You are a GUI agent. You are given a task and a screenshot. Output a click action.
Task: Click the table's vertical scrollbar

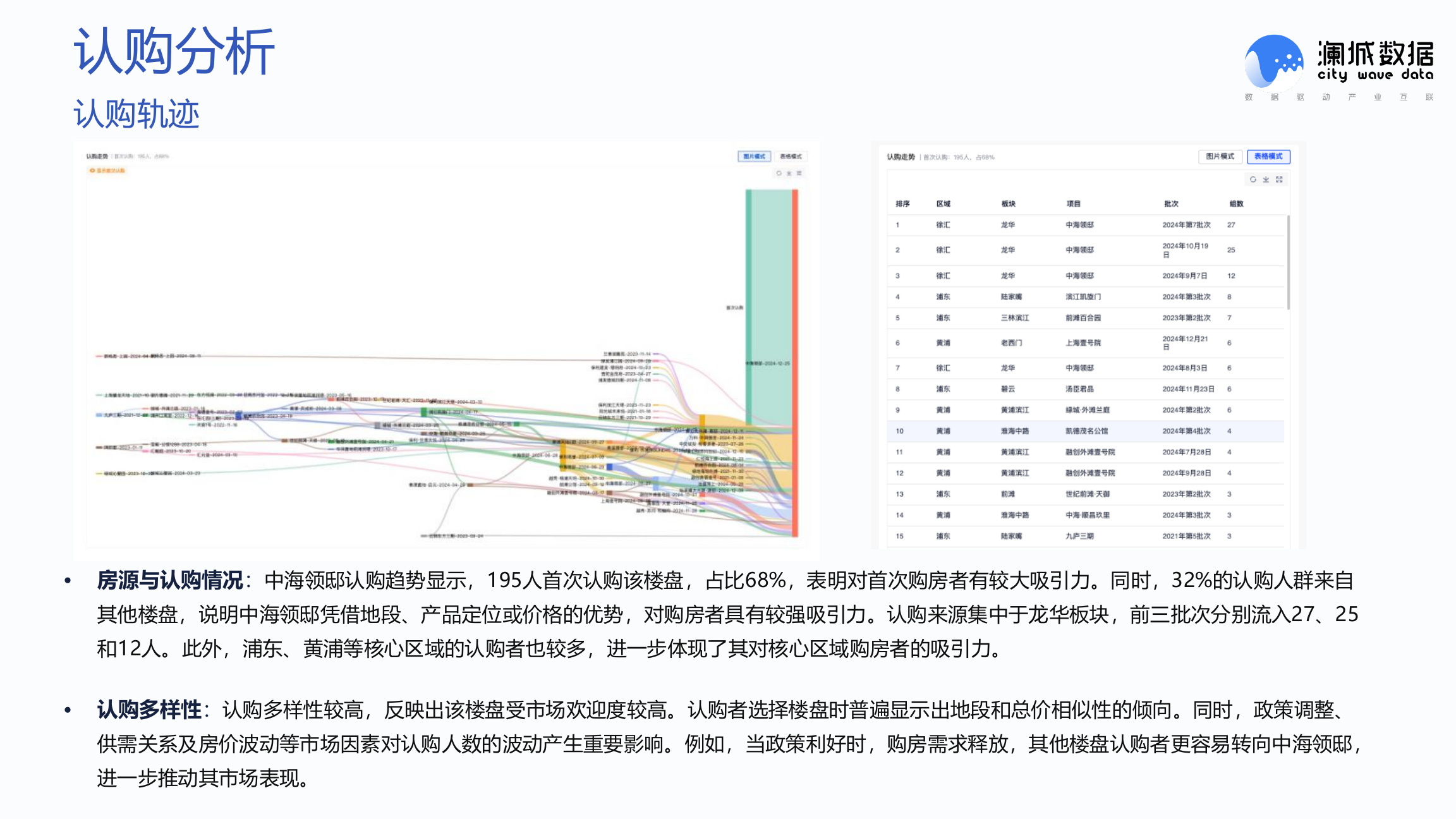[1288, 262]
